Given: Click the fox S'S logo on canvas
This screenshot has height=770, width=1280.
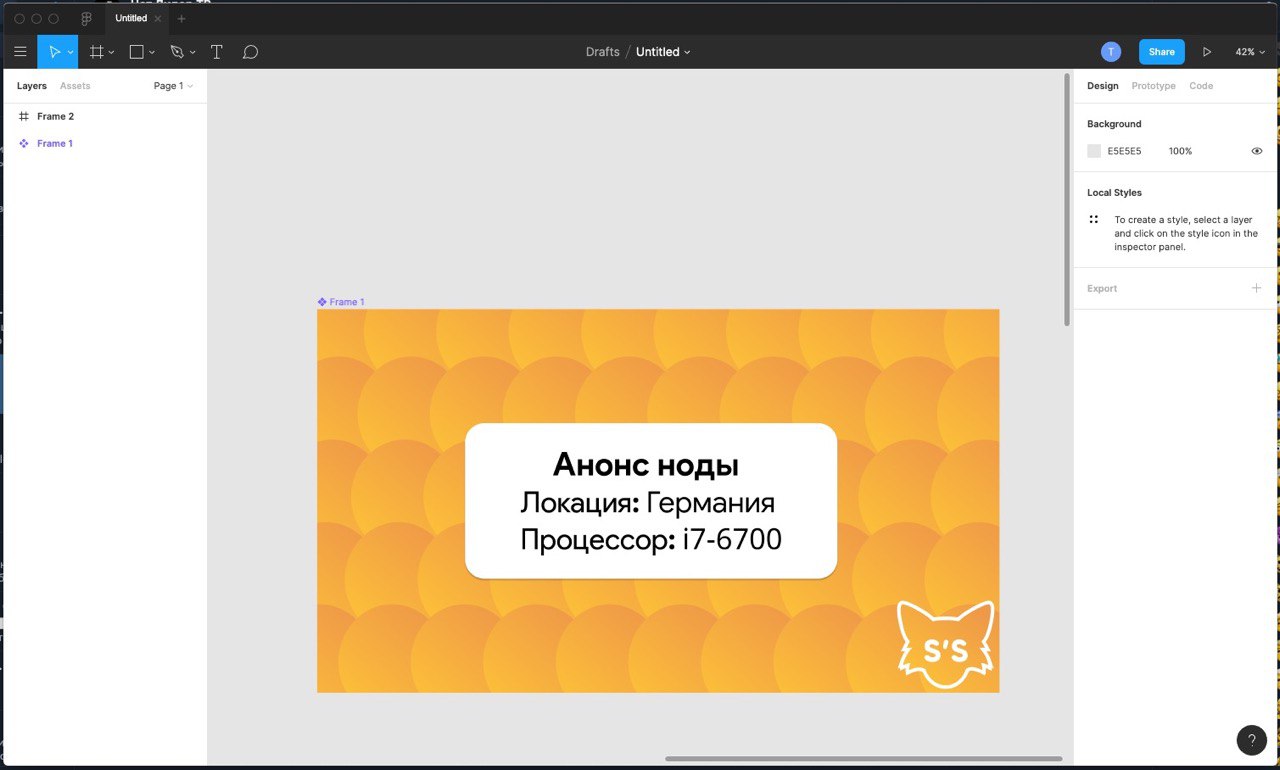Looking at the screenshot, I should (945, 644).
